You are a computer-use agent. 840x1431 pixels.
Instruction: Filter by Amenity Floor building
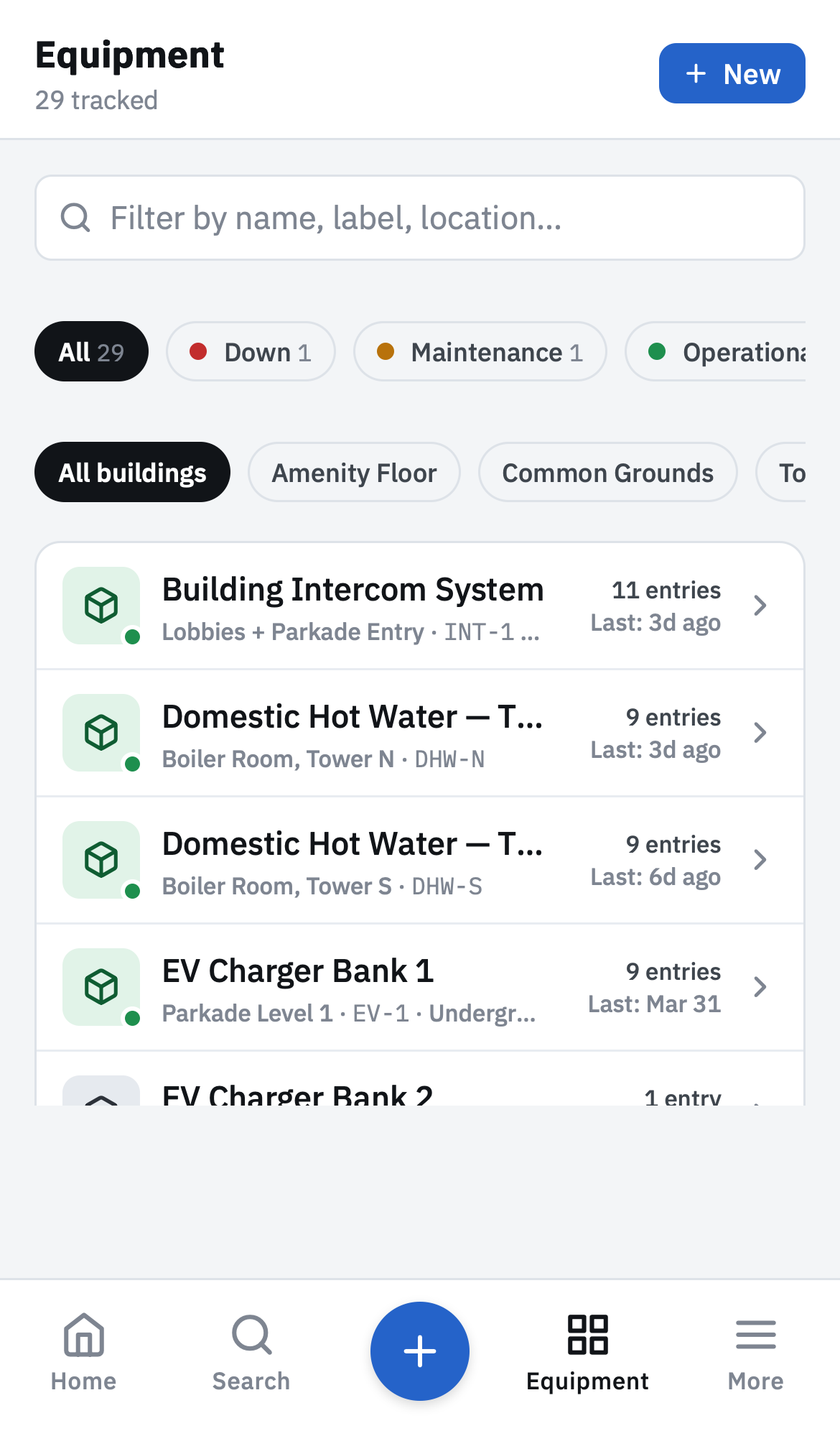[354, 472]
